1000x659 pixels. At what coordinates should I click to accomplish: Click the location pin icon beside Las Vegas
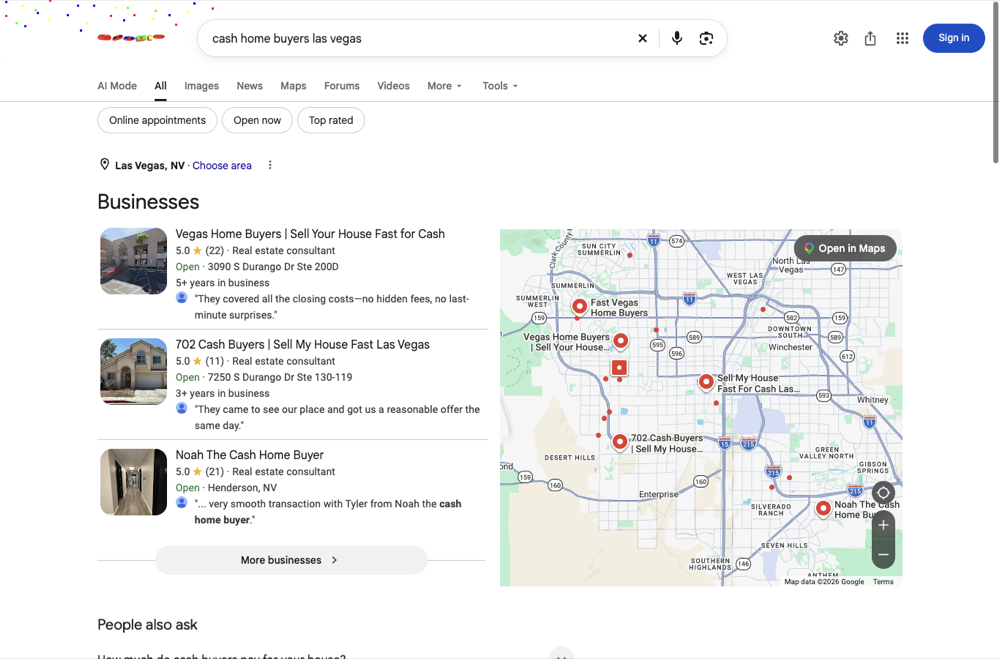tap(105, 165)
